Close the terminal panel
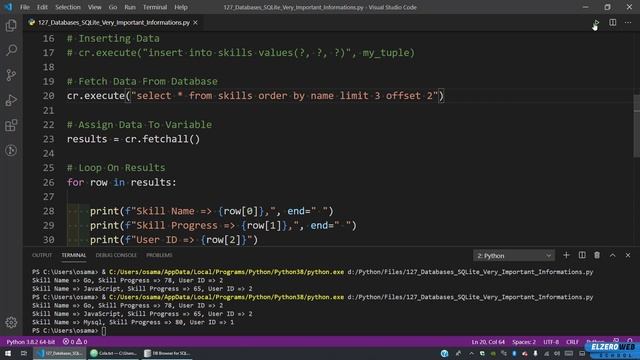 pos(628,255)
